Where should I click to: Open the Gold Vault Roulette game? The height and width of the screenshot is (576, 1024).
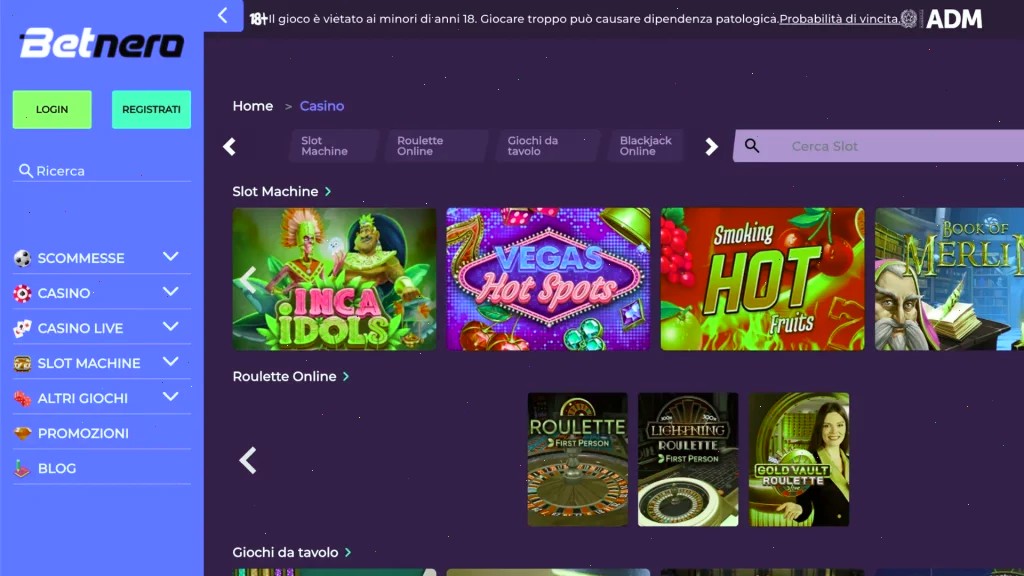799,459
